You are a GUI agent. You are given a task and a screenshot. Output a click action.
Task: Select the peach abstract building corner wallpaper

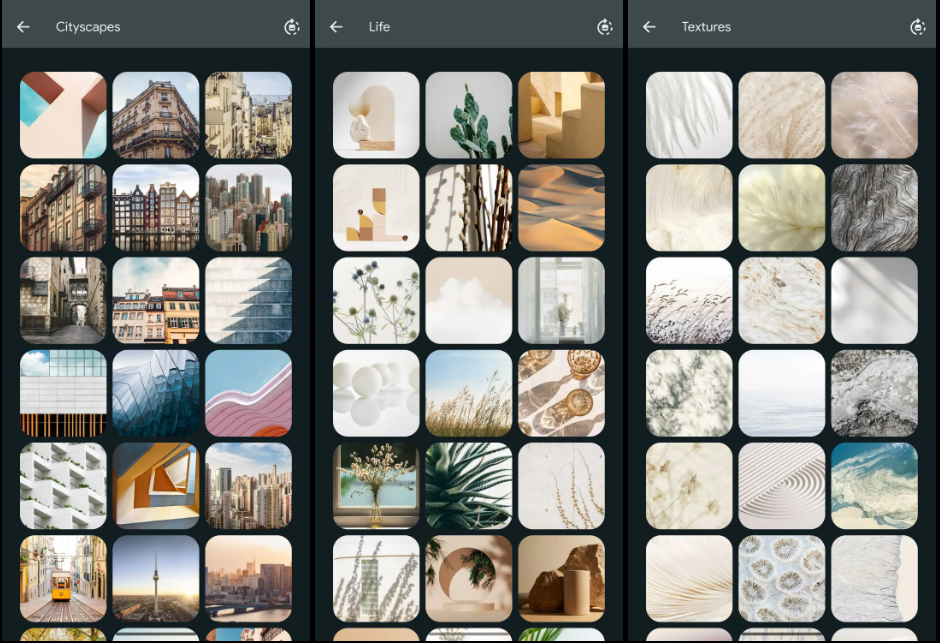(63, 115)
